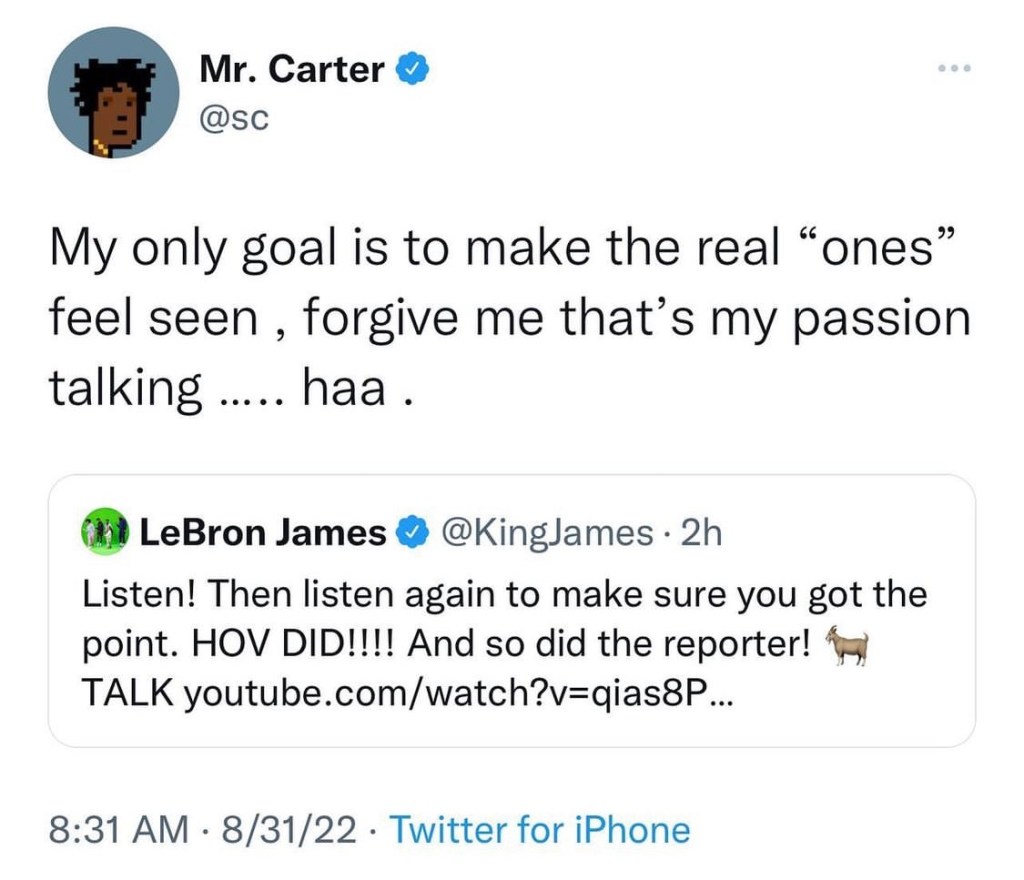Click the verified badge beside Mr. Carter
The width and height of the screenshot is (1024, 880).
(x=414, y=70)
